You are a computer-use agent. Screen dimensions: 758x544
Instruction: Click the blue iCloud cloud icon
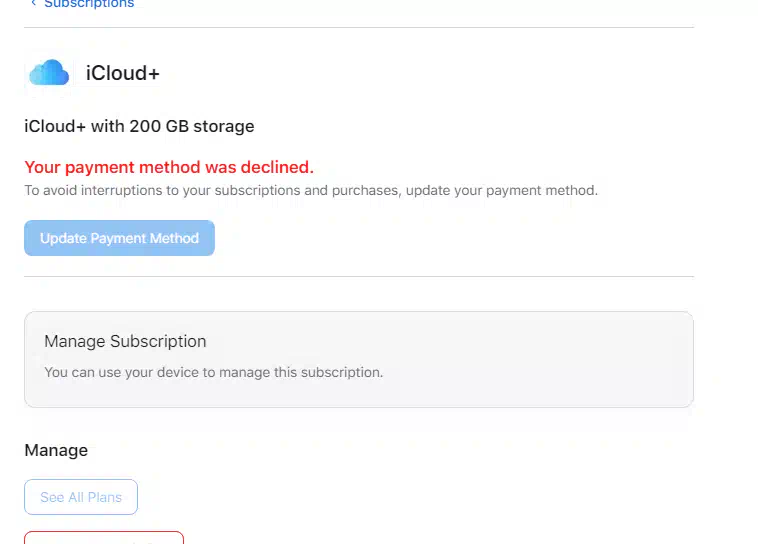point(49,73)
